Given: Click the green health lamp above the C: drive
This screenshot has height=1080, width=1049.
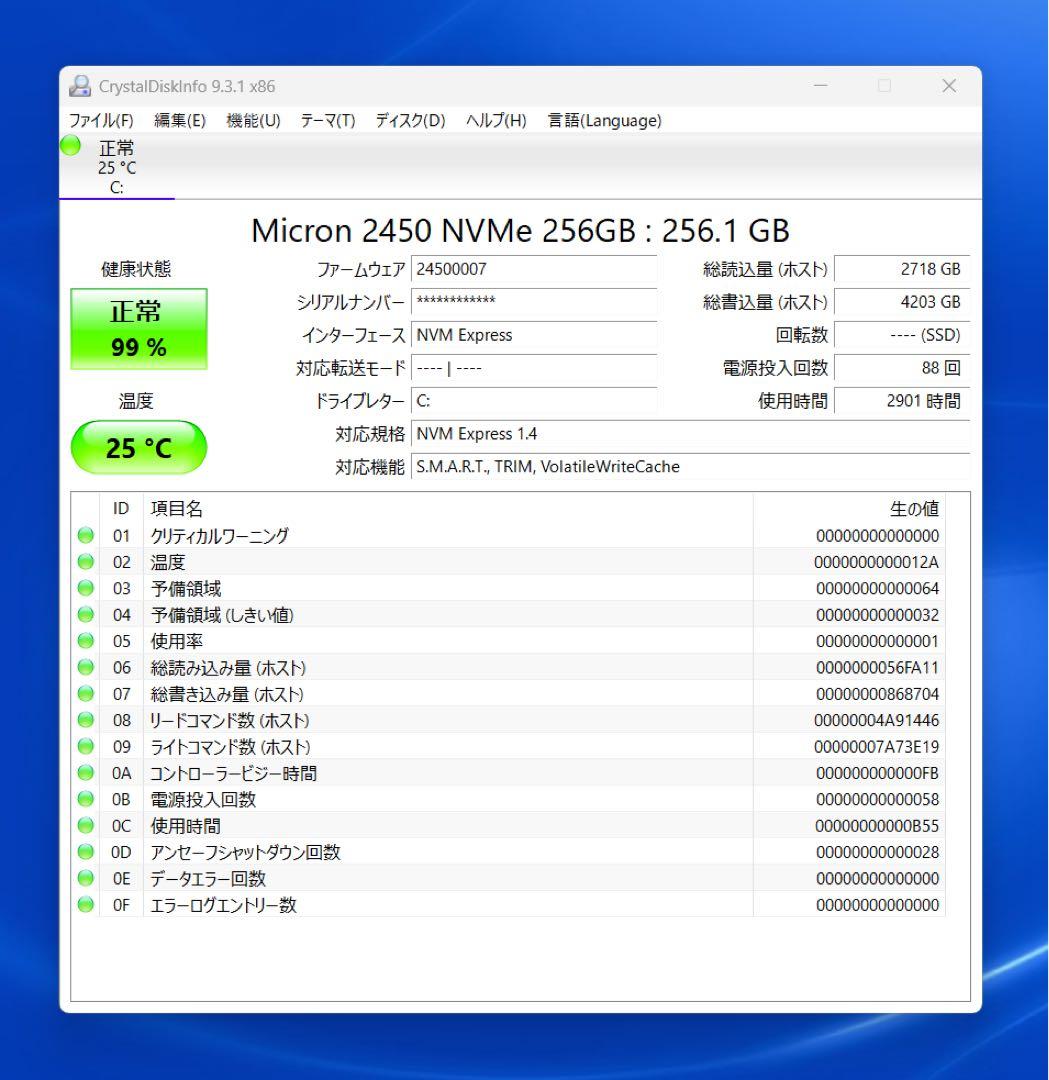Looking at the screenshot, I should (69, 145).
